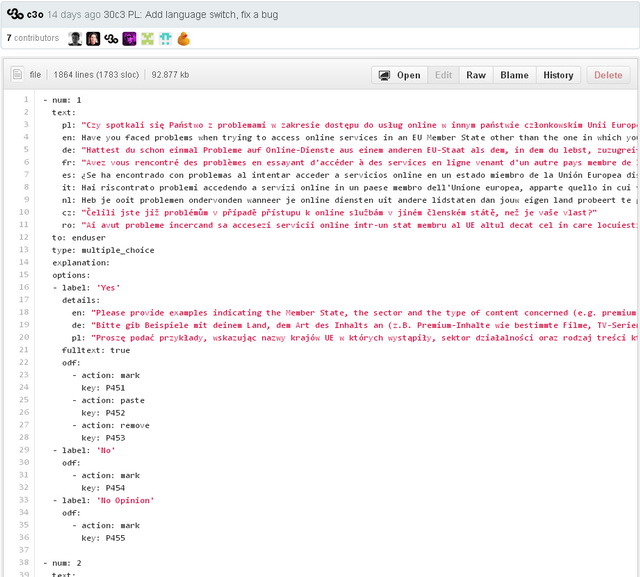This screenshot has width=640, height=577.
Task: Open the purple contributor avatar
Action: coord(129,39)
